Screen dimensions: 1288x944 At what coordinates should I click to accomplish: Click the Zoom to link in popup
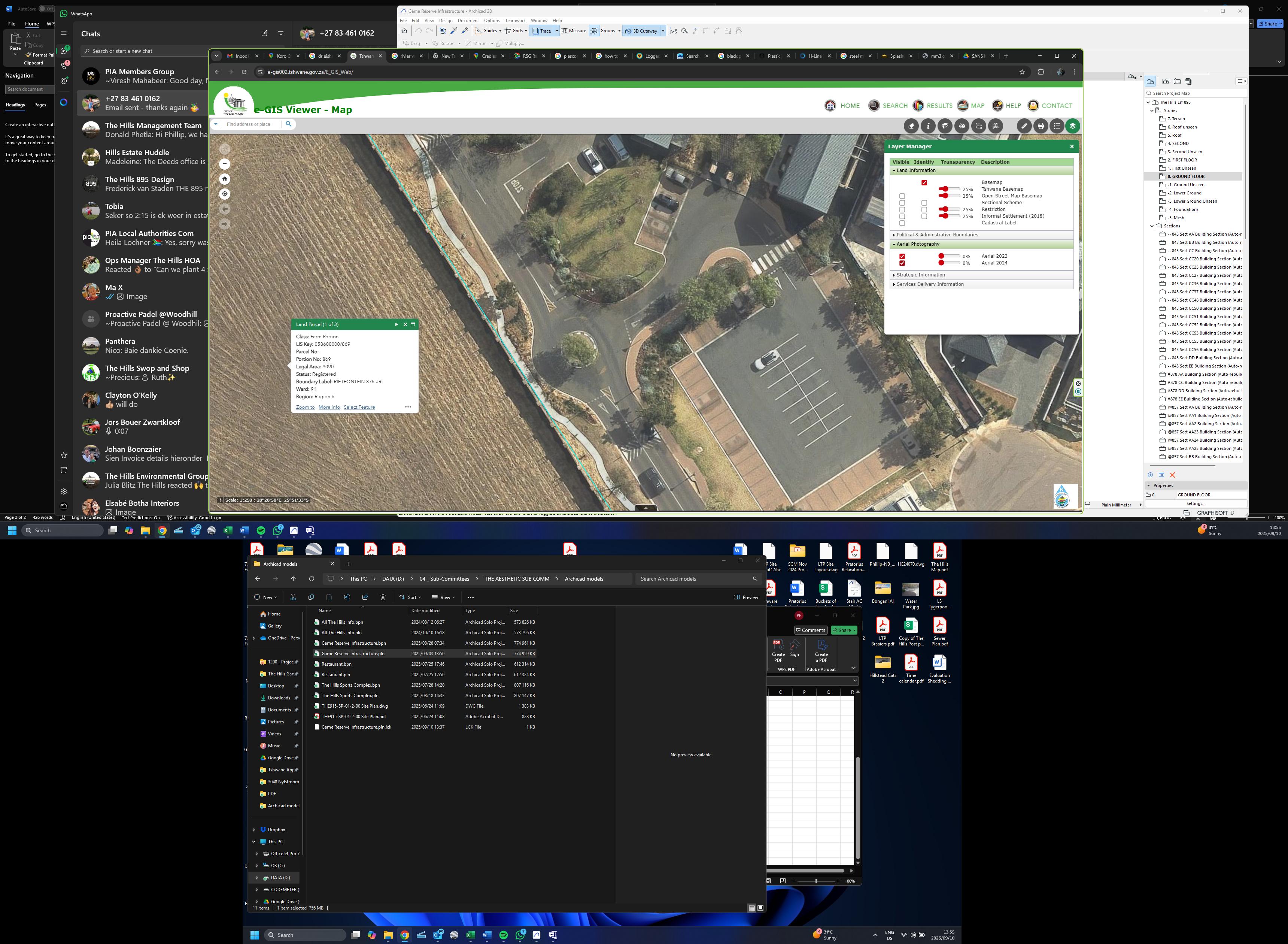pyautogui.click(x=305, y=408)
